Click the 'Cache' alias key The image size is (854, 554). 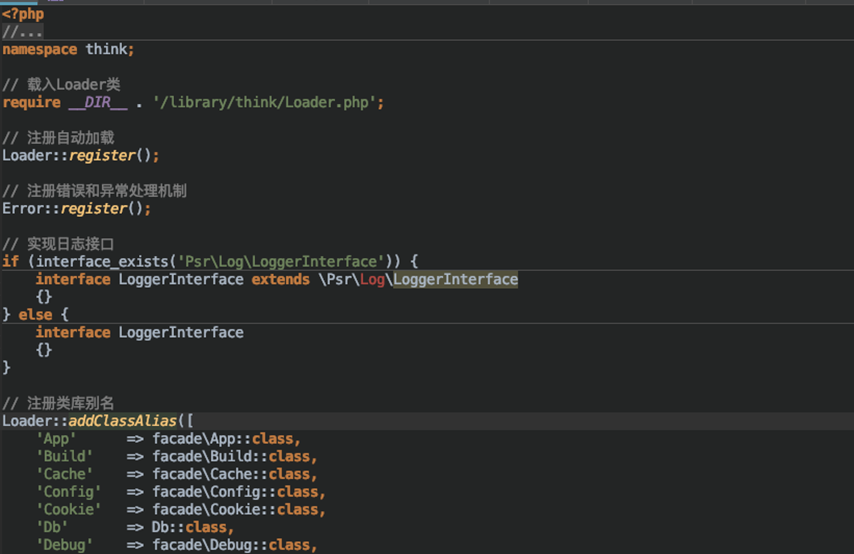pos(64,474)
